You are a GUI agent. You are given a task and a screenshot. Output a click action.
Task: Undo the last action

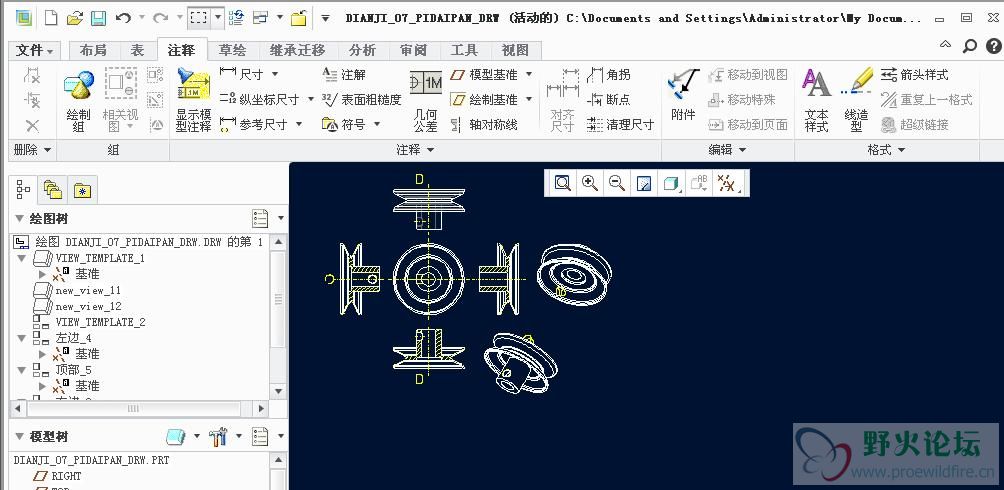123,18
